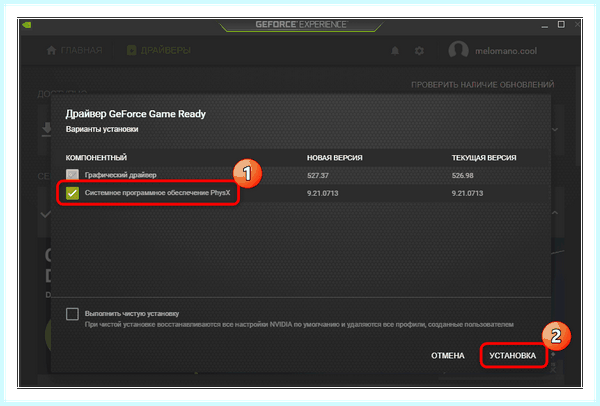This screenshot has height=406, width=600.
Task: Uncheck the PhysX system software checkbox
Action: 72,193
